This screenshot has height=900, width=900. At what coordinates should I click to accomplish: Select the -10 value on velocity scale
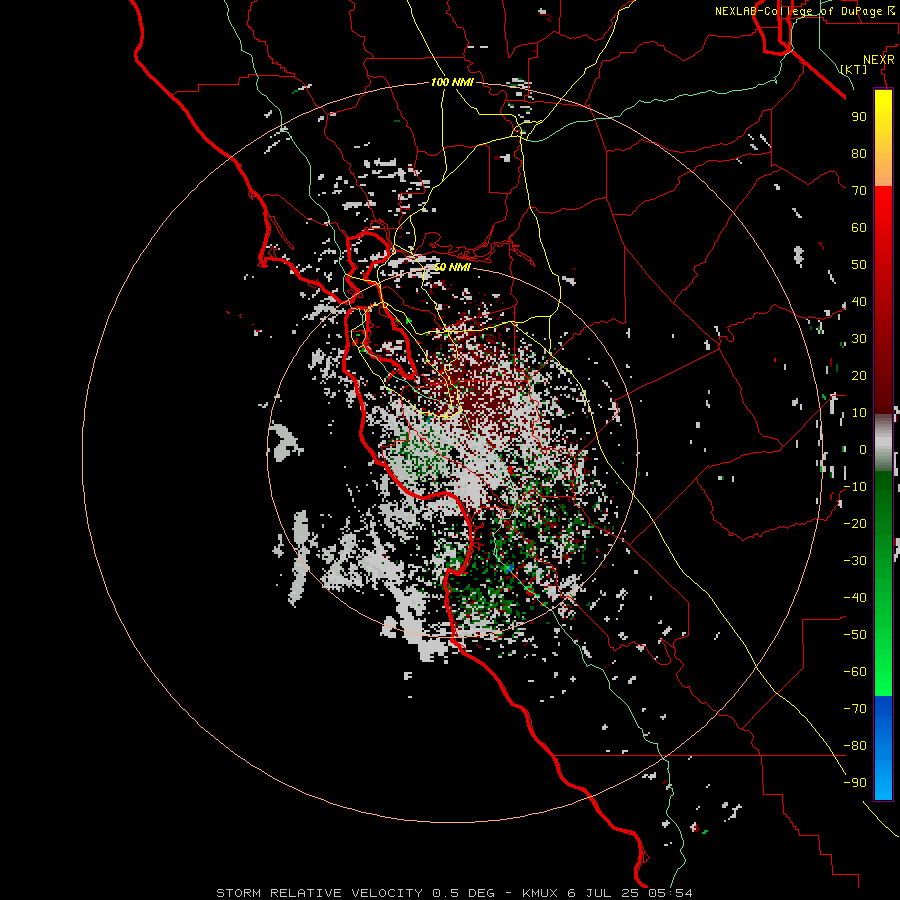point(855,487)
